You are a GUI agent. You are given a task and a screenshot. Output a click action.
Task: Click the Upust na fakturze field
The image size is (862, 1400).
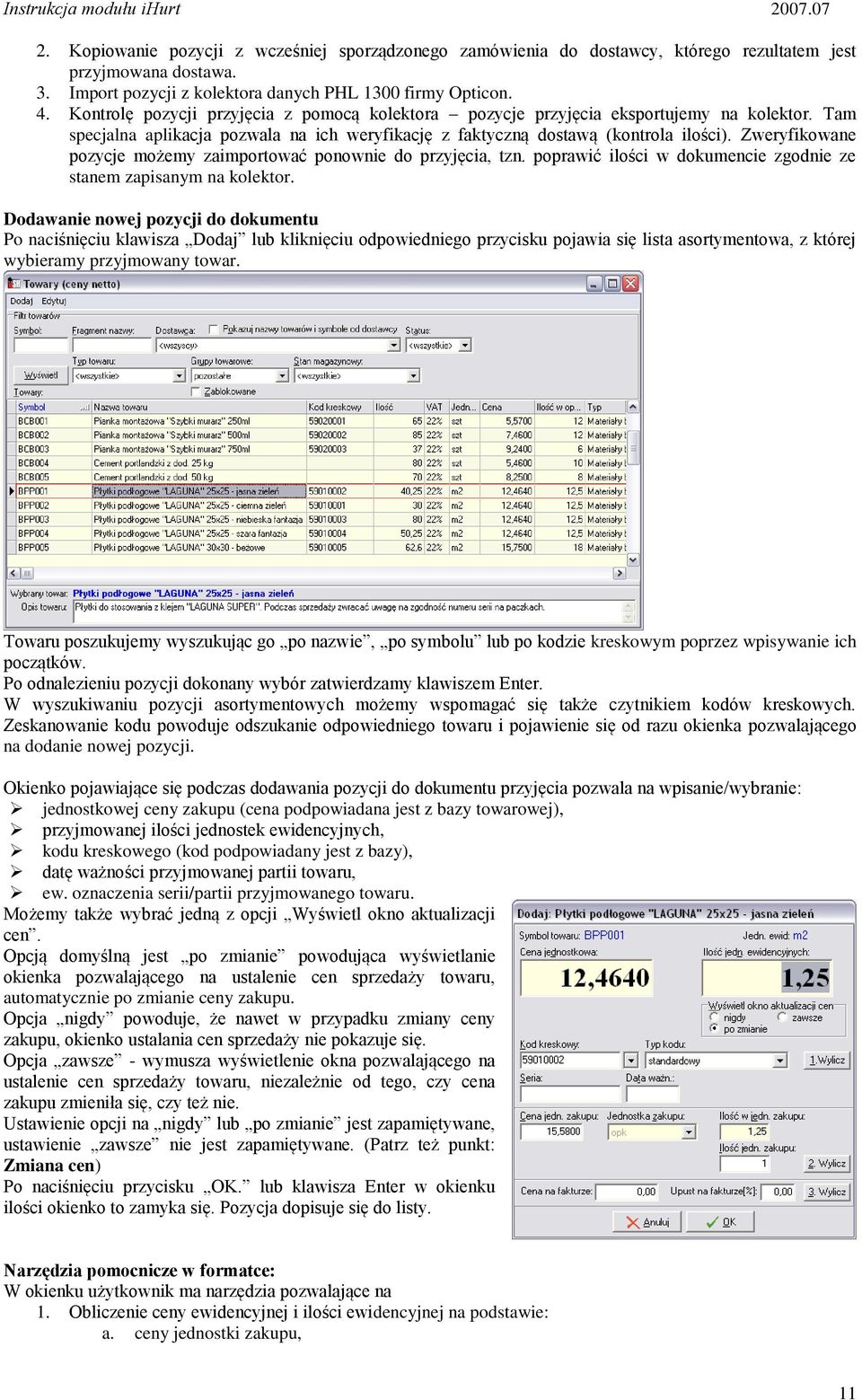778,1192
